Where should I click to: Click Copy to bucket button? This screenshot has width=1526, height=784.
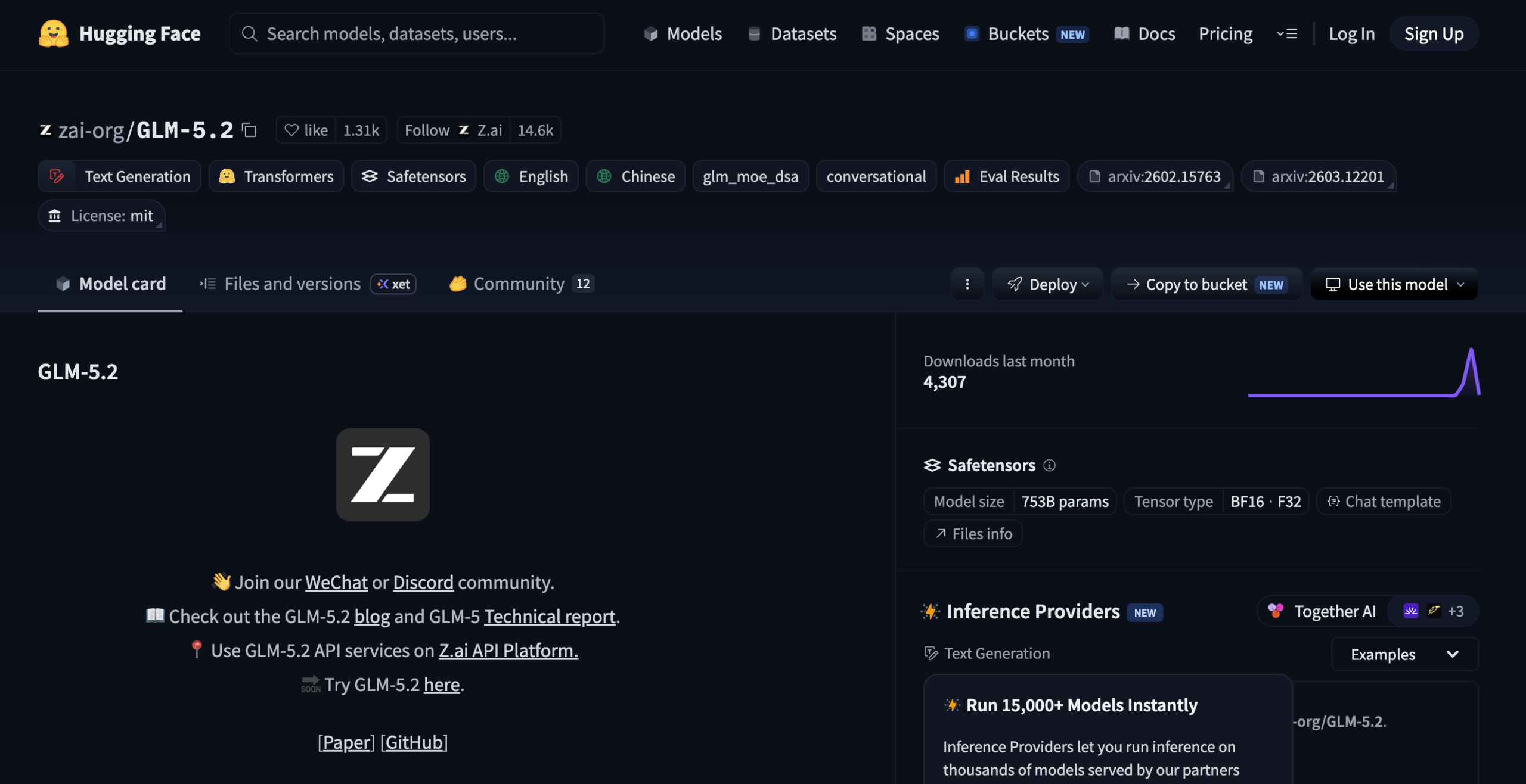click(1207, 284)
